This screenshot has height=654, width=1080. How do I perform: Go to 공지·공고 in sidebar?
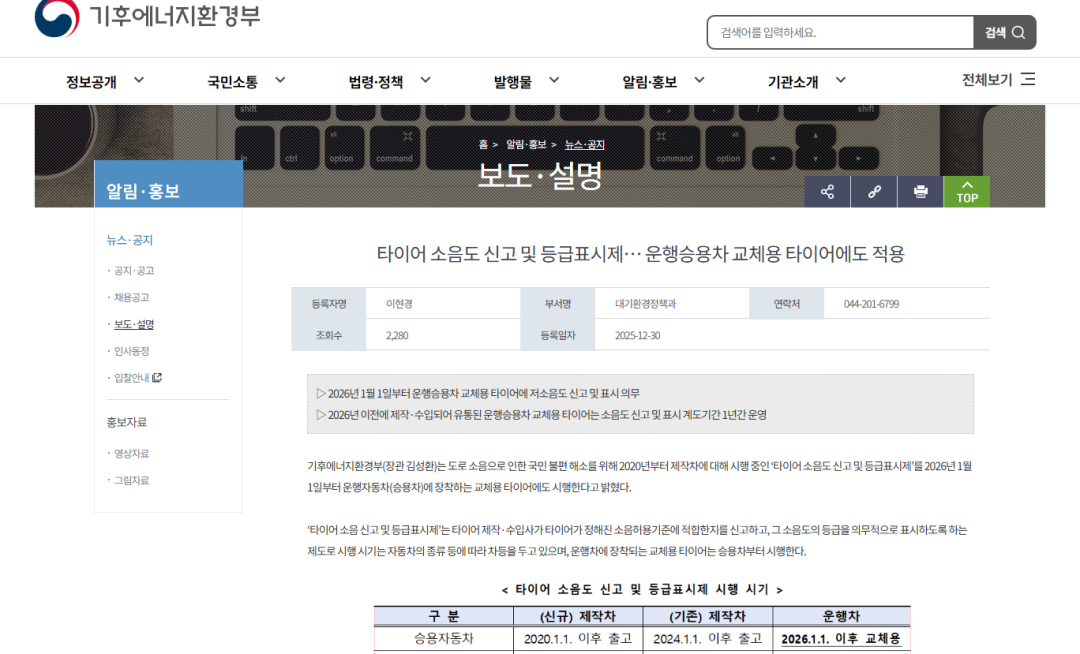click(134, 271)
